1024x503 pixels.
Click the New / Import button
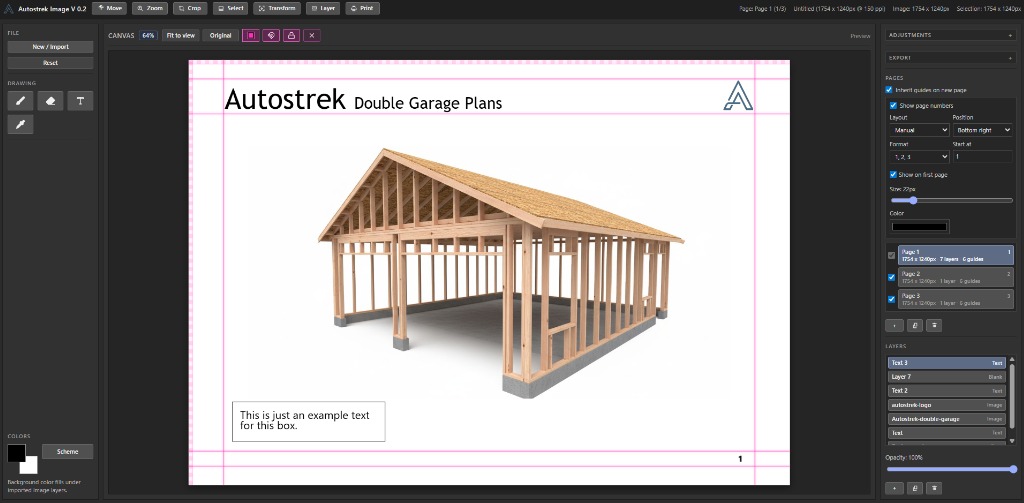click(50, 47)
